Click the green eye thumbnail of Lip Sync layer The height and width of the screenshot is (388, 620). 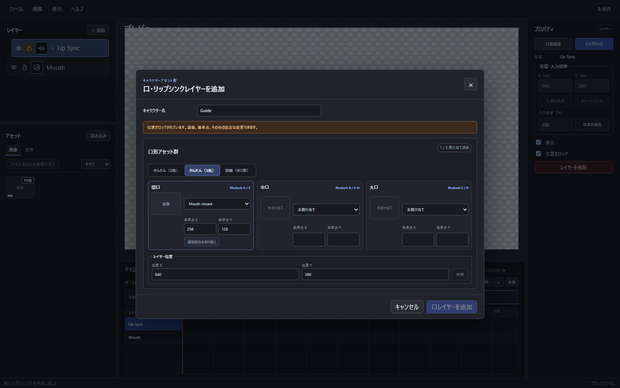click(42, 48)
